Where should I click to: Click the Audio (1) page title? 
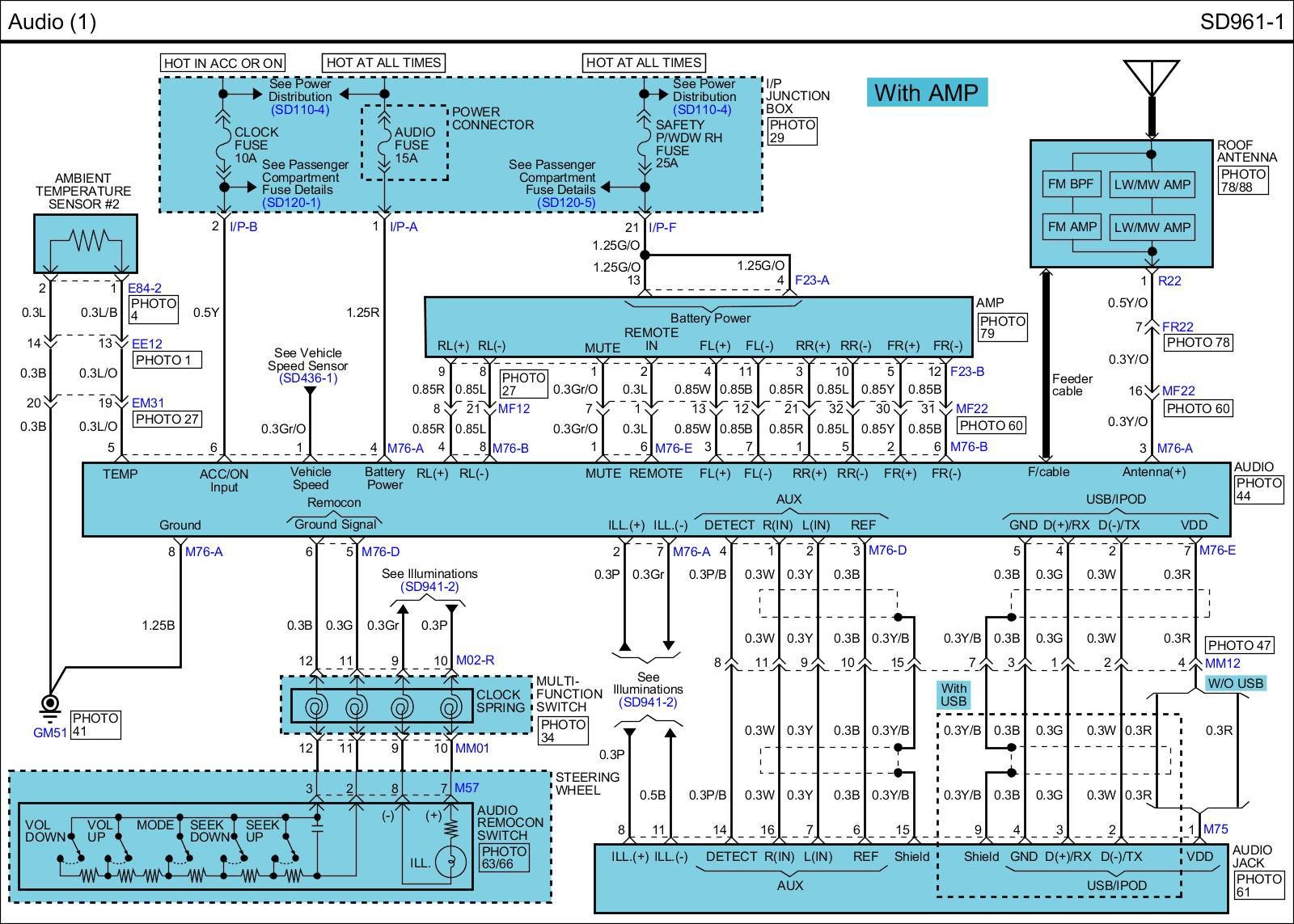pos(52,22)
